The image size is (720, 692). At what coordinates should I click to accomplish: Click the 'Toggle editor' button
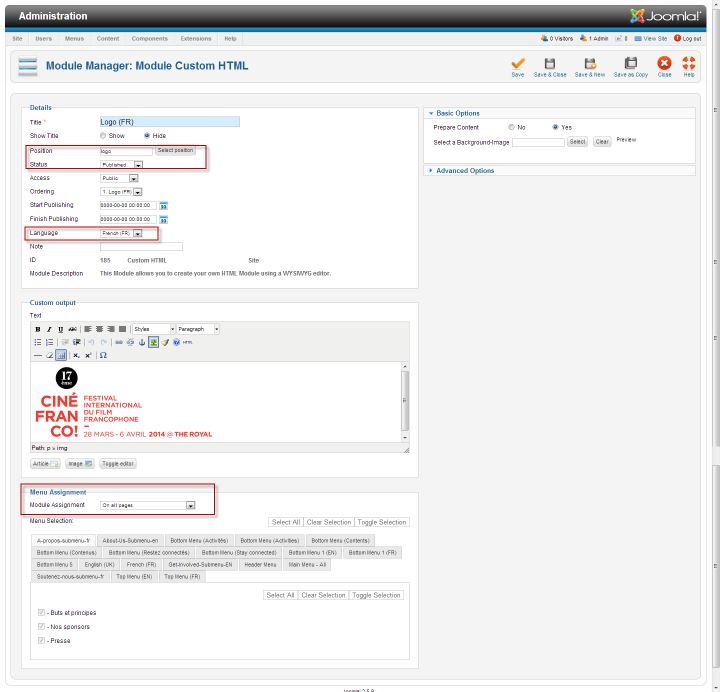(x=118, y=464)
